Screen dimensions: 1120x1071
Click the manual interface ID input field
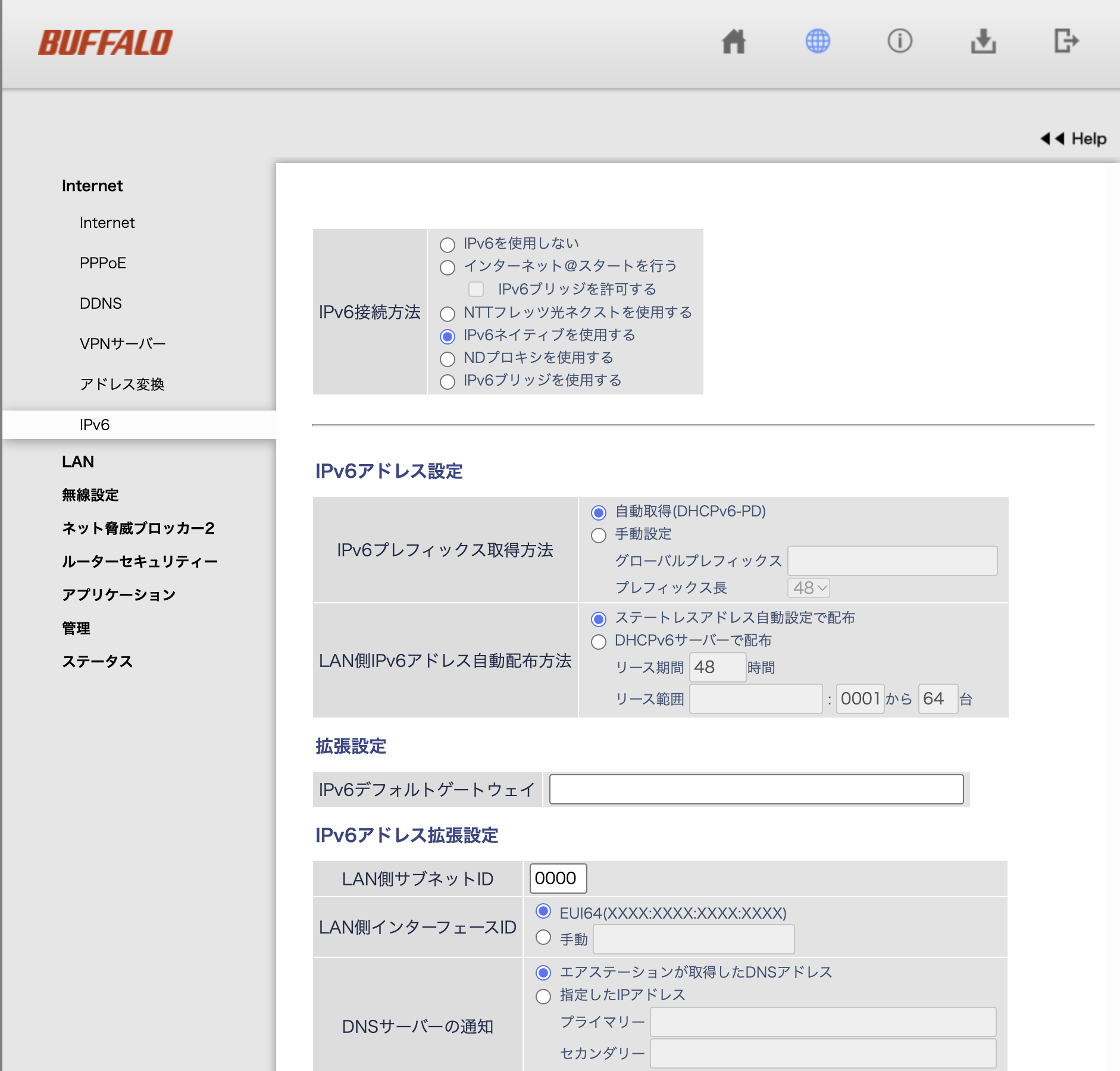pyautogui.click(x=694, y=939)
